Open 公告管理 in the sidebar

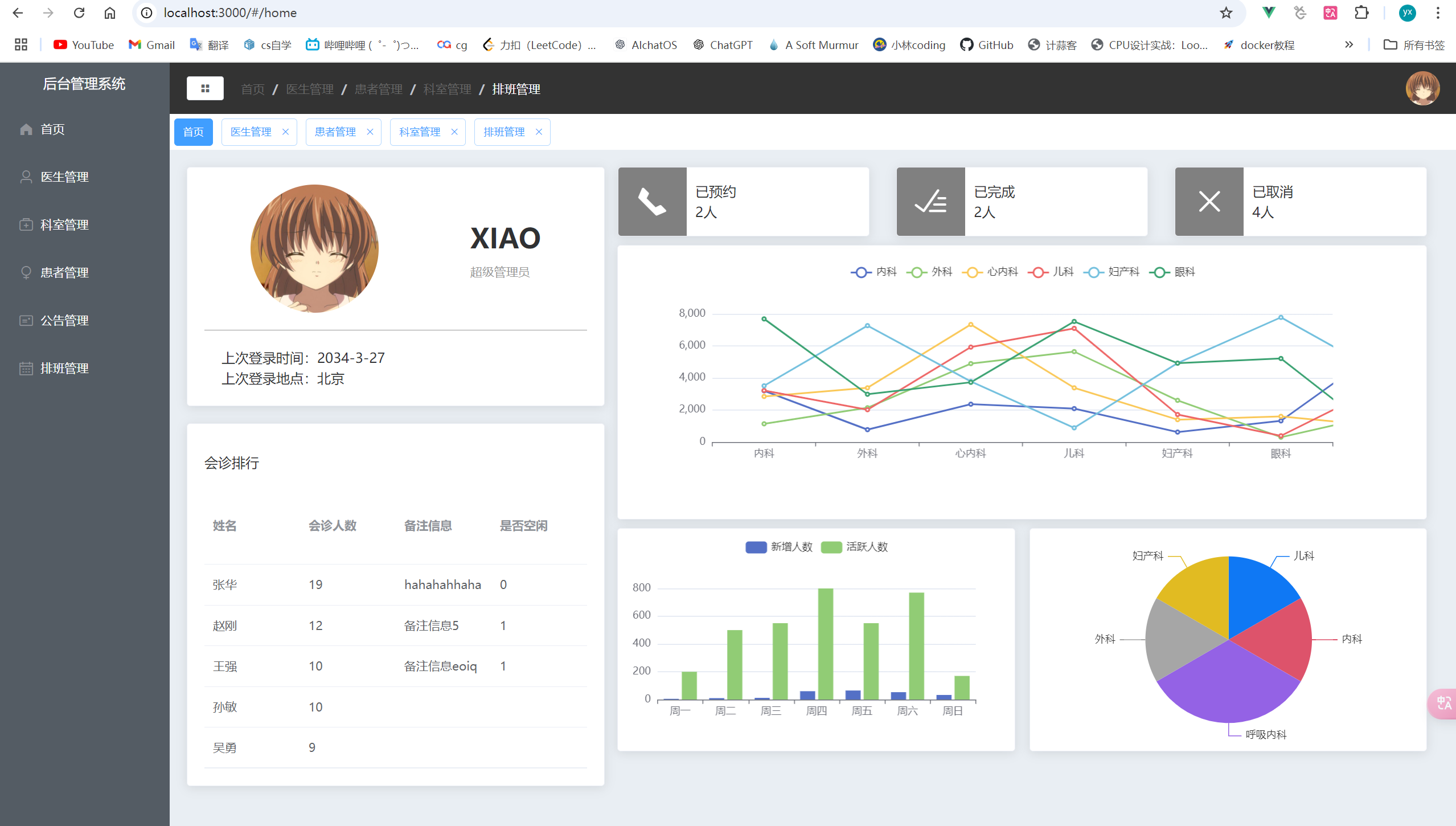pyautogui.click(x=64, y=321)
